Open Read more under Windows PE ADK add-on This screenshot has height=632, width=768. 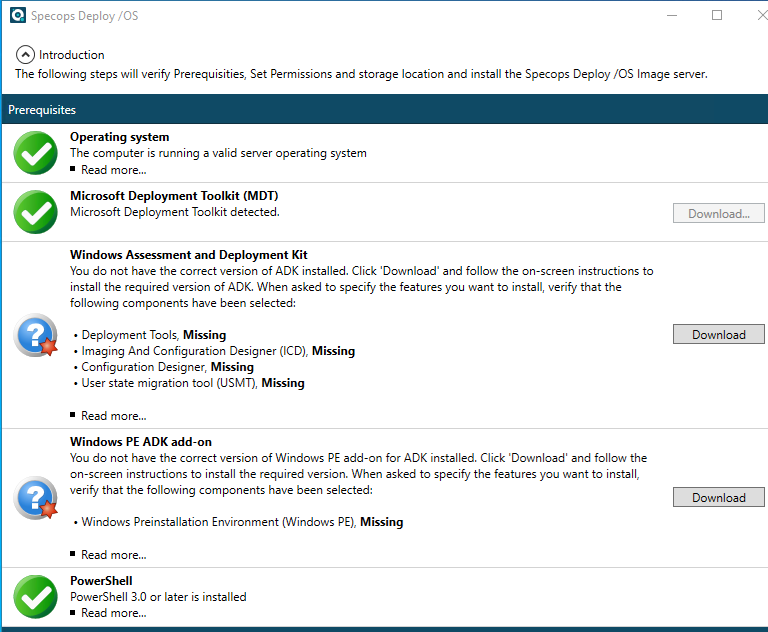pyautogui.click(x=114, y=555)
